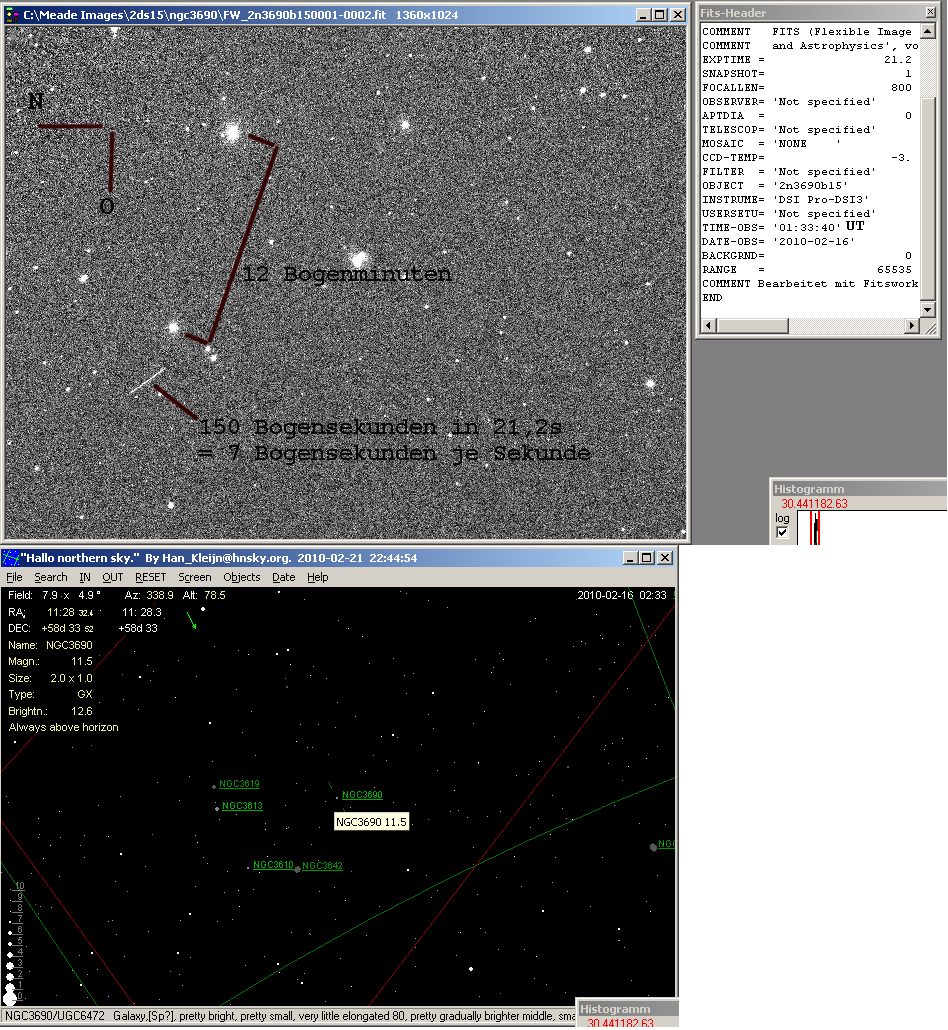Close the Fits-Header panel
This screenshot has height=1030, width=948.
928,13
